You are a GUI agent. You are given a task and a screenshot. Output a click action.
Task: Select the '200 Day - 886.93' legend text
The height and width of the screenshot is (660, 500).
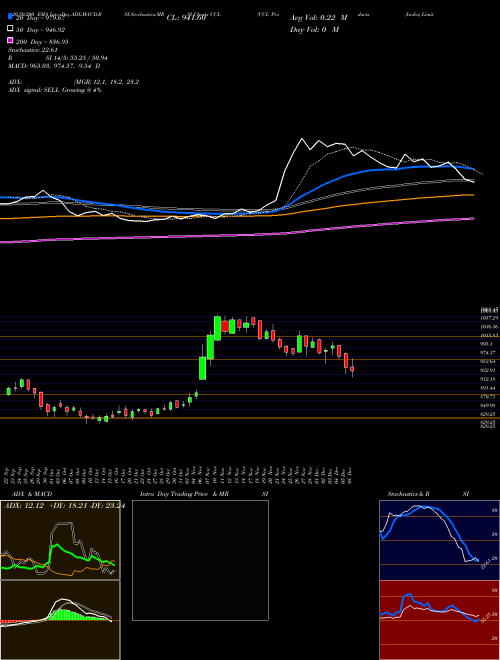(x=42, y=42)
